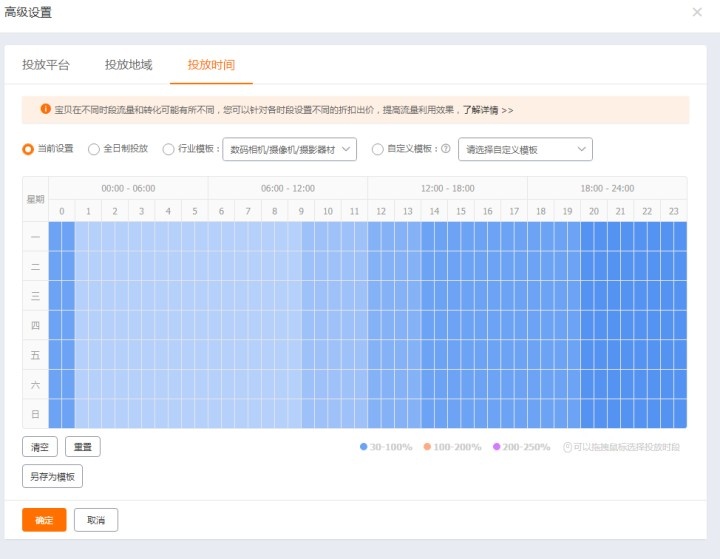Click the hour 20 column header
The image size is (720, 559).
pyautogui.click(x=594, y=211)
